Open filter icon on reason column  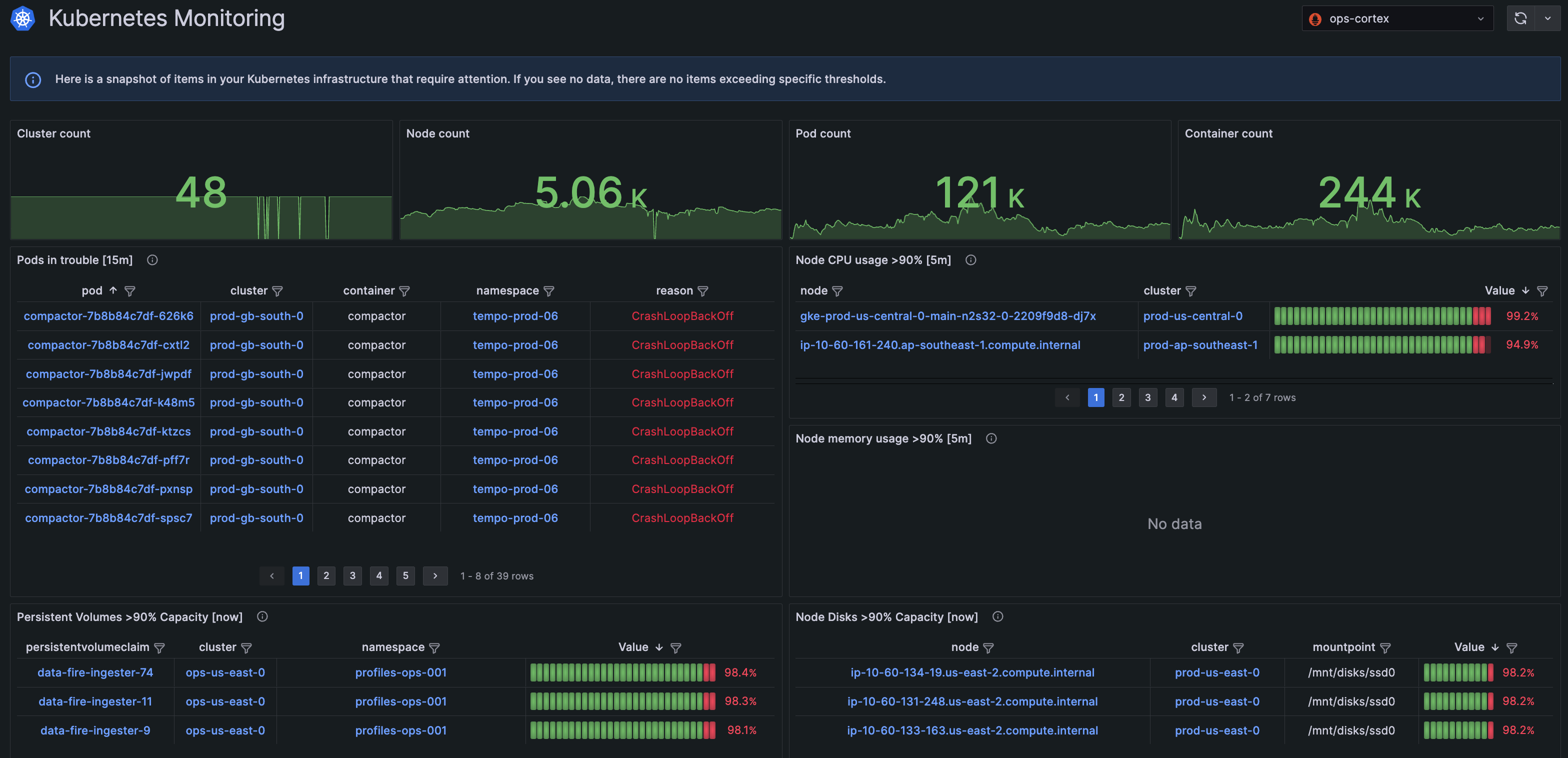pos(702,291)
